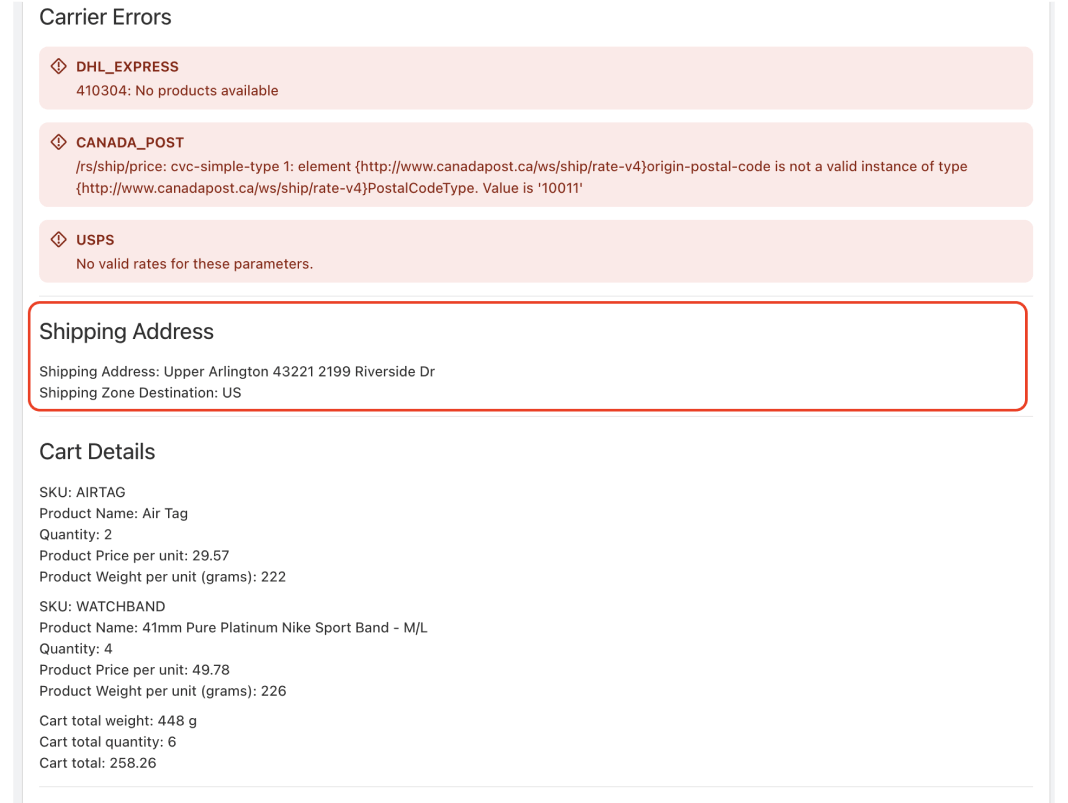The image size is (1068, 803).
Task: Click the Cart total weight line
Action: [x=118, y=721]
